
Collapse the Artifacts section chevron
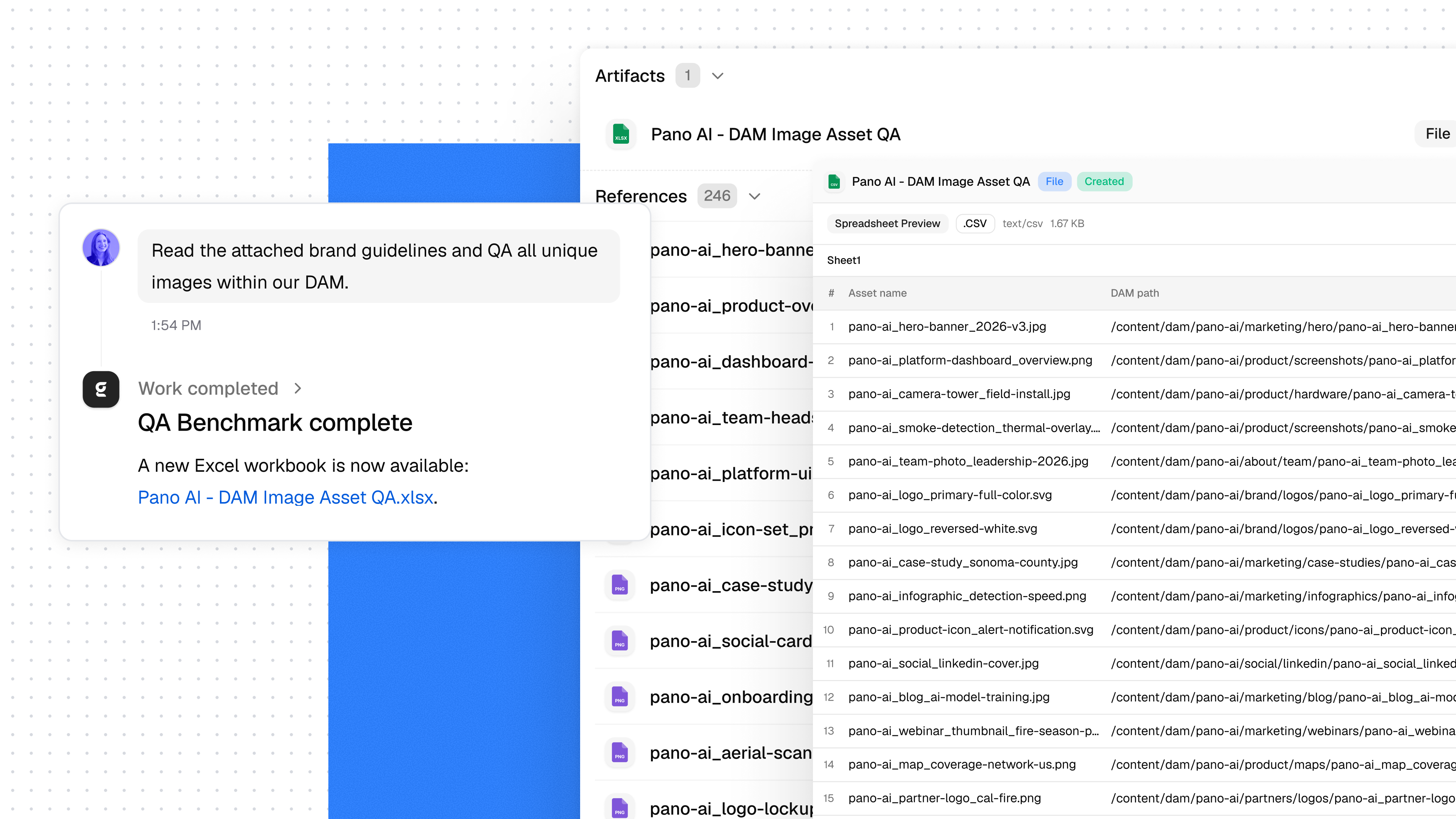coord(718,76)
